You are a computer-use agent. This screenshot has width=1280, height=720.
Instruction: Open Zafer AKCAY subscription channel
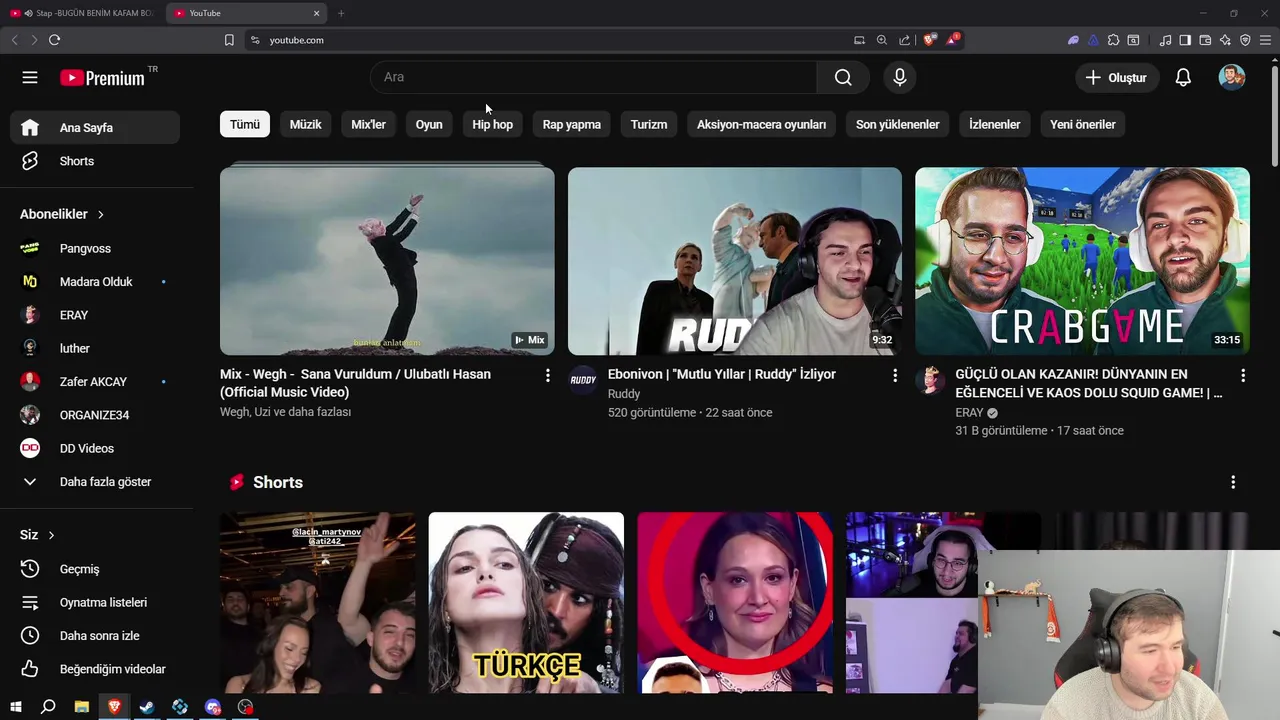click(x=95, y=382)
